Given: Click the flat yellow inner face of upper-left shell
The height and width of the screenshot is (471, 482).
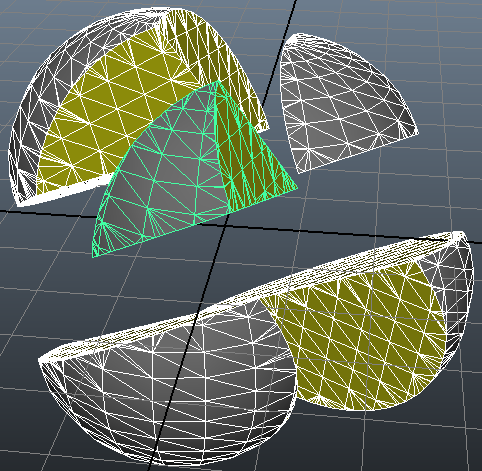Looking at the screenshot, I should 110,110.
